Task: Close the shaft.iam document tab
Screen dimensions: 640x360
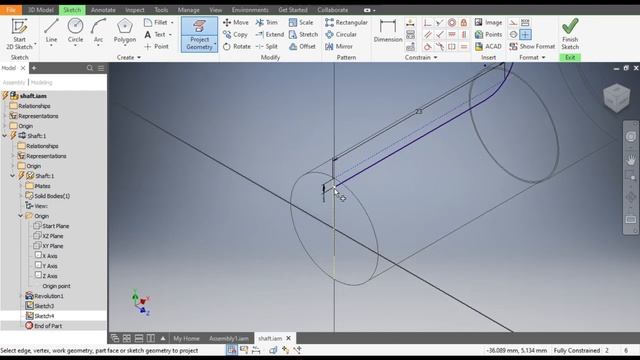Action: 289,338
